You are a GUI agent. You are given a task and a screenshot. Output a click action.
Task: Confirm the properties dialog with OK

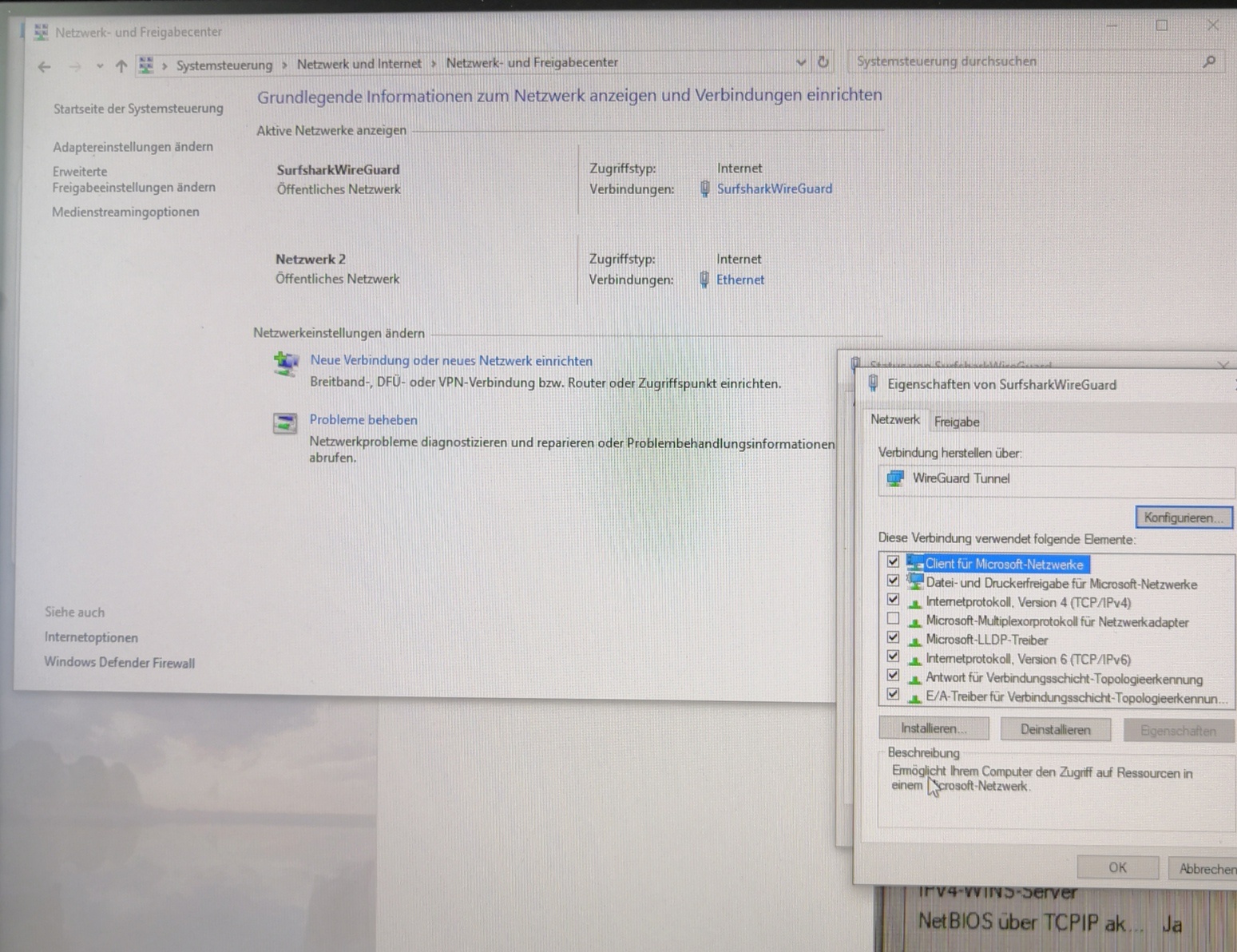click(1117, 867)
